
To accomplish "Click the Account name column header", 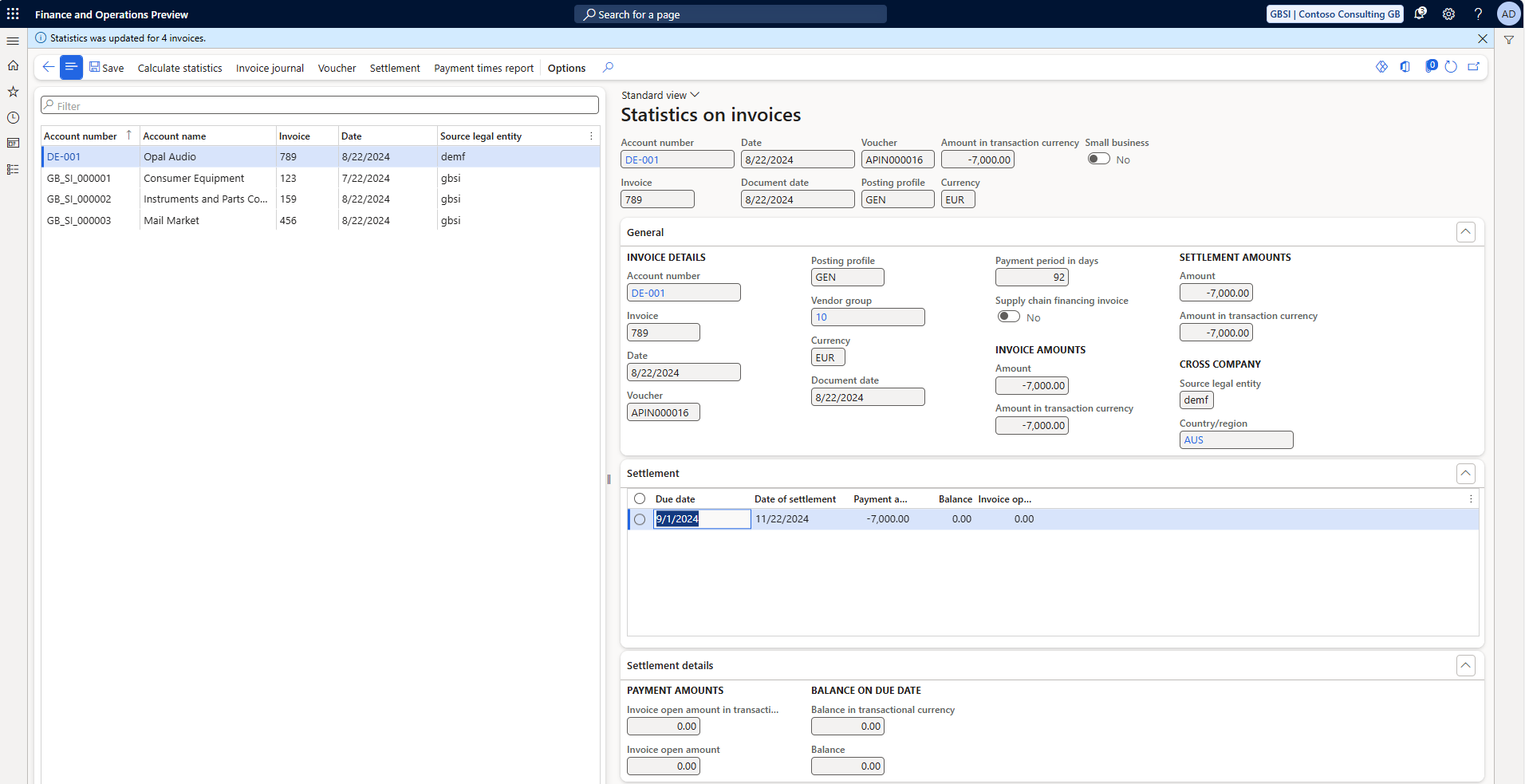I will click(174, 136).
